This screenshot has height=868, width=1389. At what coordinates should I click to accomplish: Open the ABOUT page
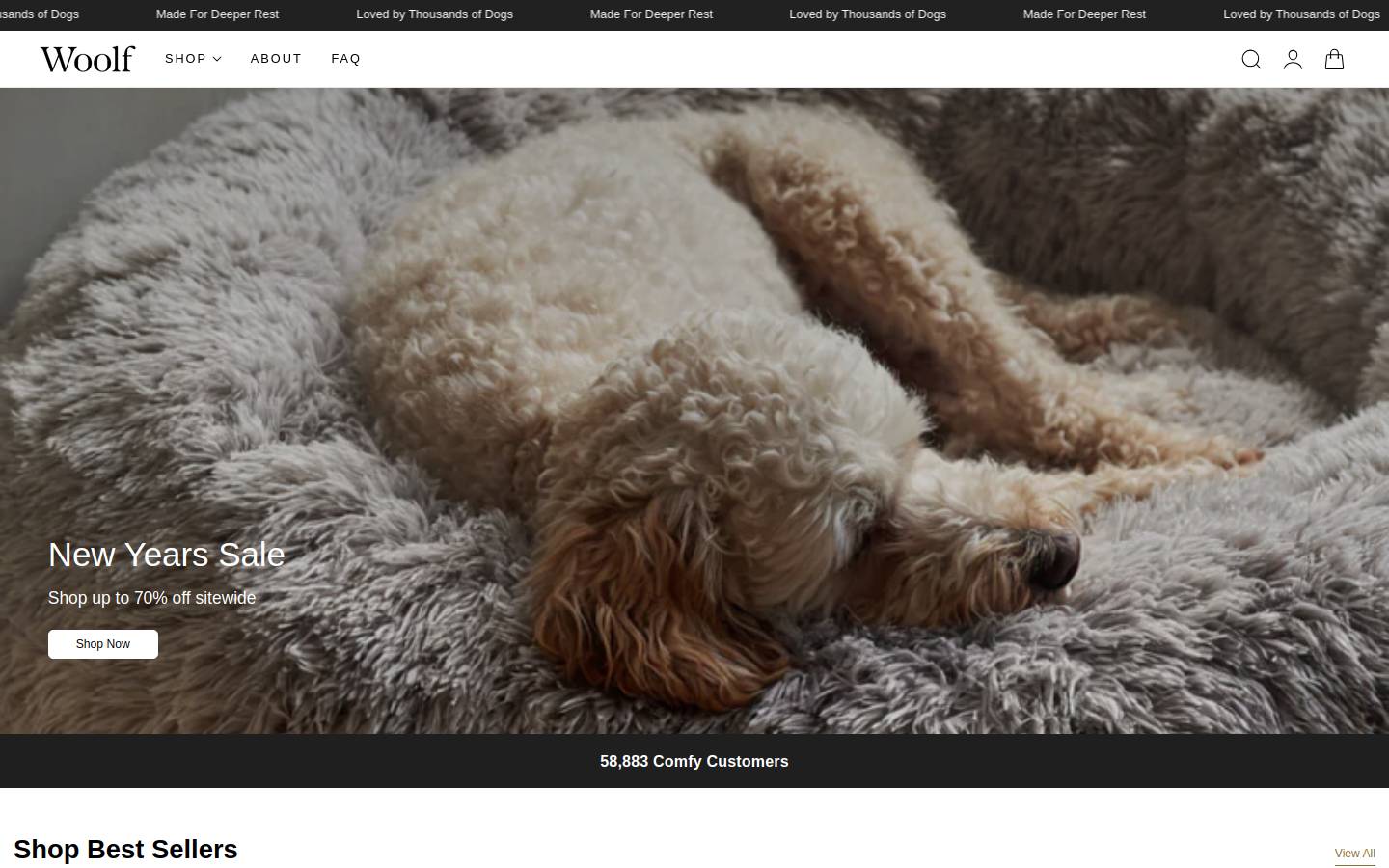[276, 59]
